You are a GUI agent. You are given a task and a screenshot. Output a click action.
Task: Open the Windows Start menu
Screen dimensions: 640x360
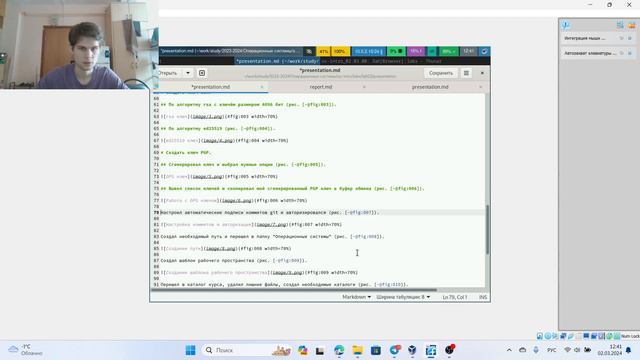coord(190,350)
